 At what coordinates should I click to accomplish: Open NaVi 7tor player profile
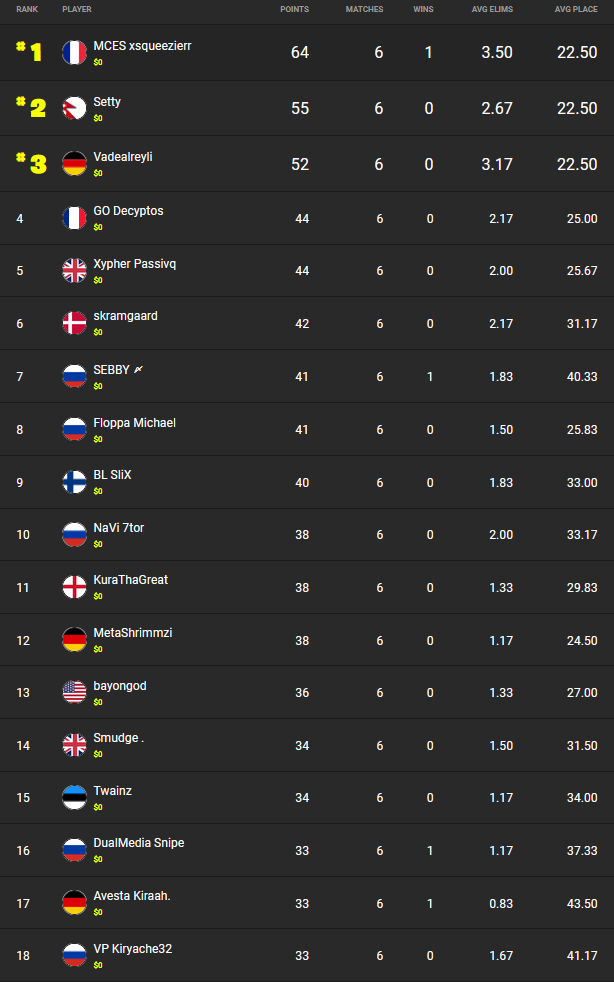(118, 528)
